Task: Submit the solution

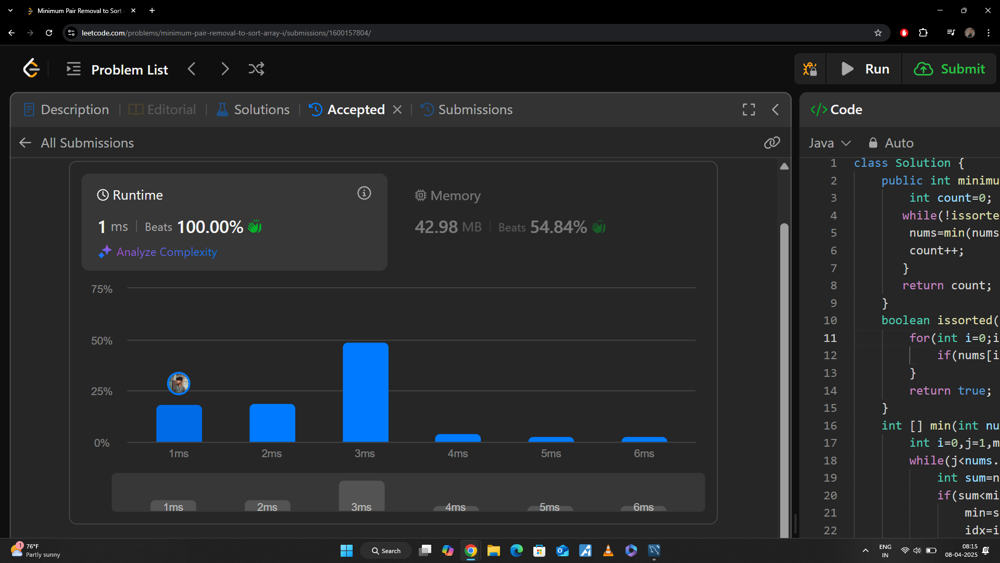Action: click(950, 69)
